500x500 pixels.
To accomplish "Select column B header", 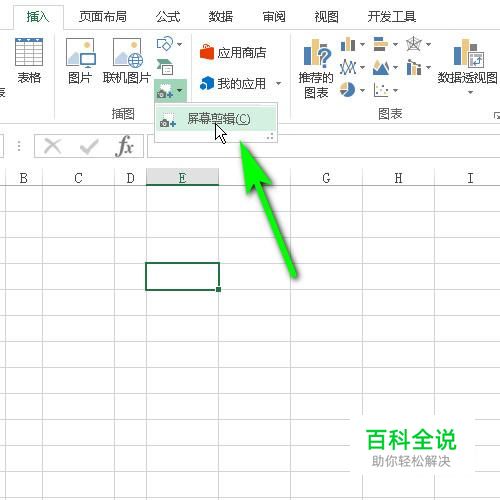I will [x=24, y=178].
